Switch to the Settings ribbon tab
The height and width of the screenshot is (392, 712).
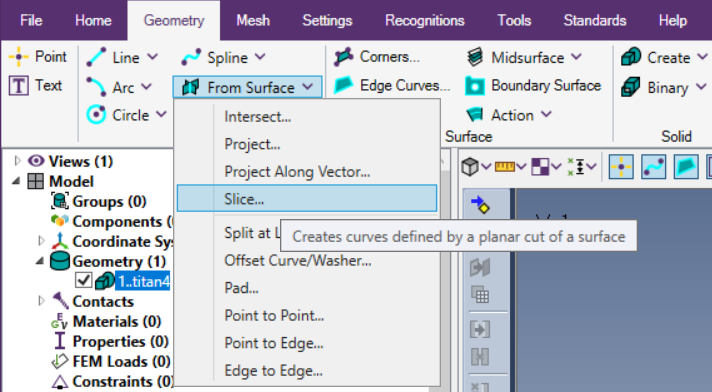(x=327, y=20)
